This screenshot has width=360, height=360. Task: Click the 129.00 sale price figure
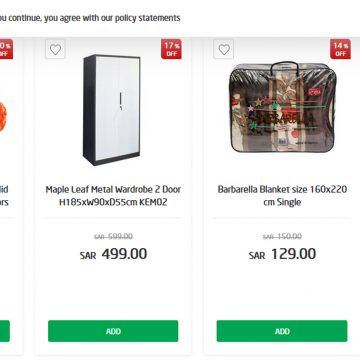[293, 254]
